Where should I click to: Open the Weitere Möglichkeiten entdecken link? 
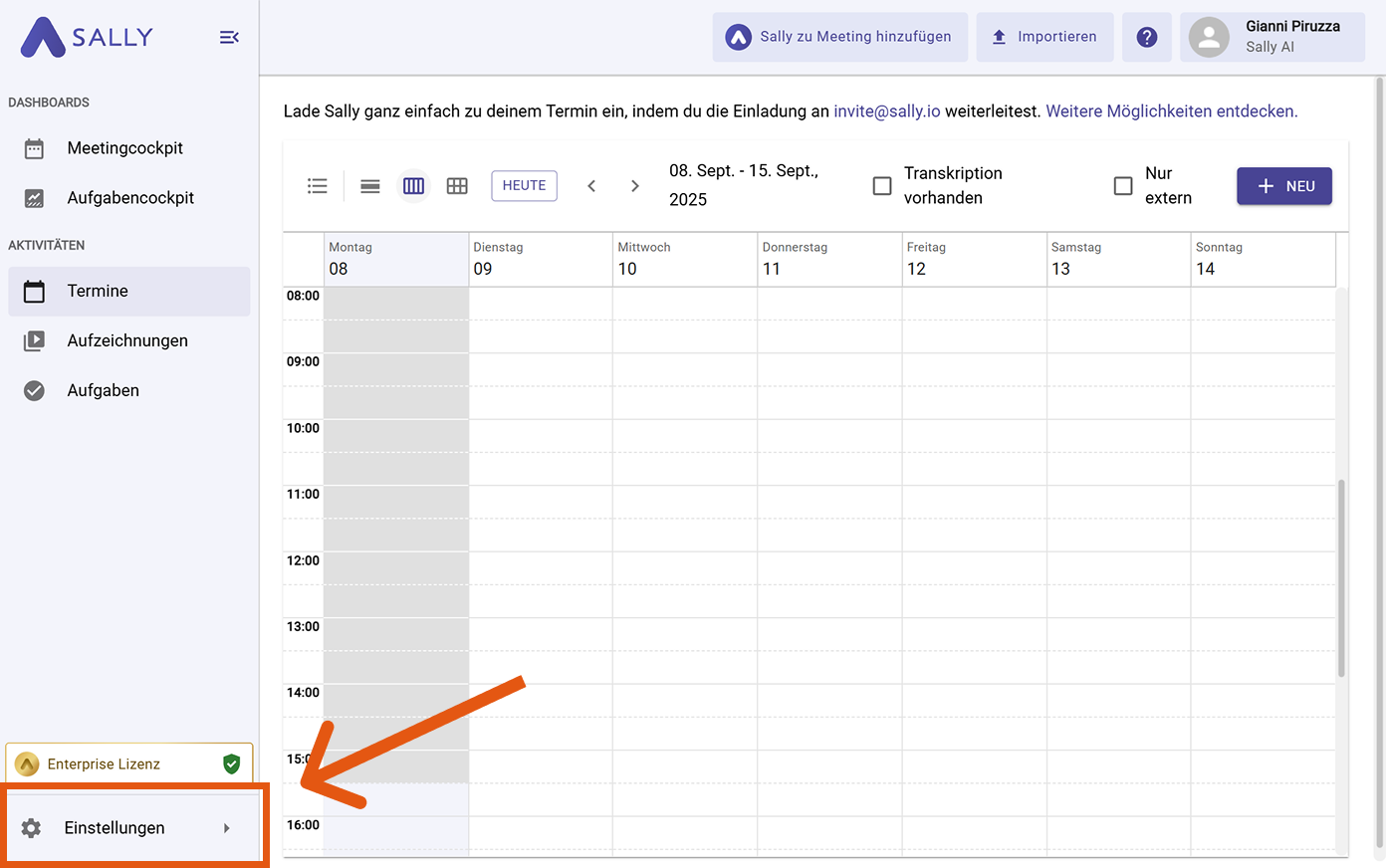tap(1171, 111)
